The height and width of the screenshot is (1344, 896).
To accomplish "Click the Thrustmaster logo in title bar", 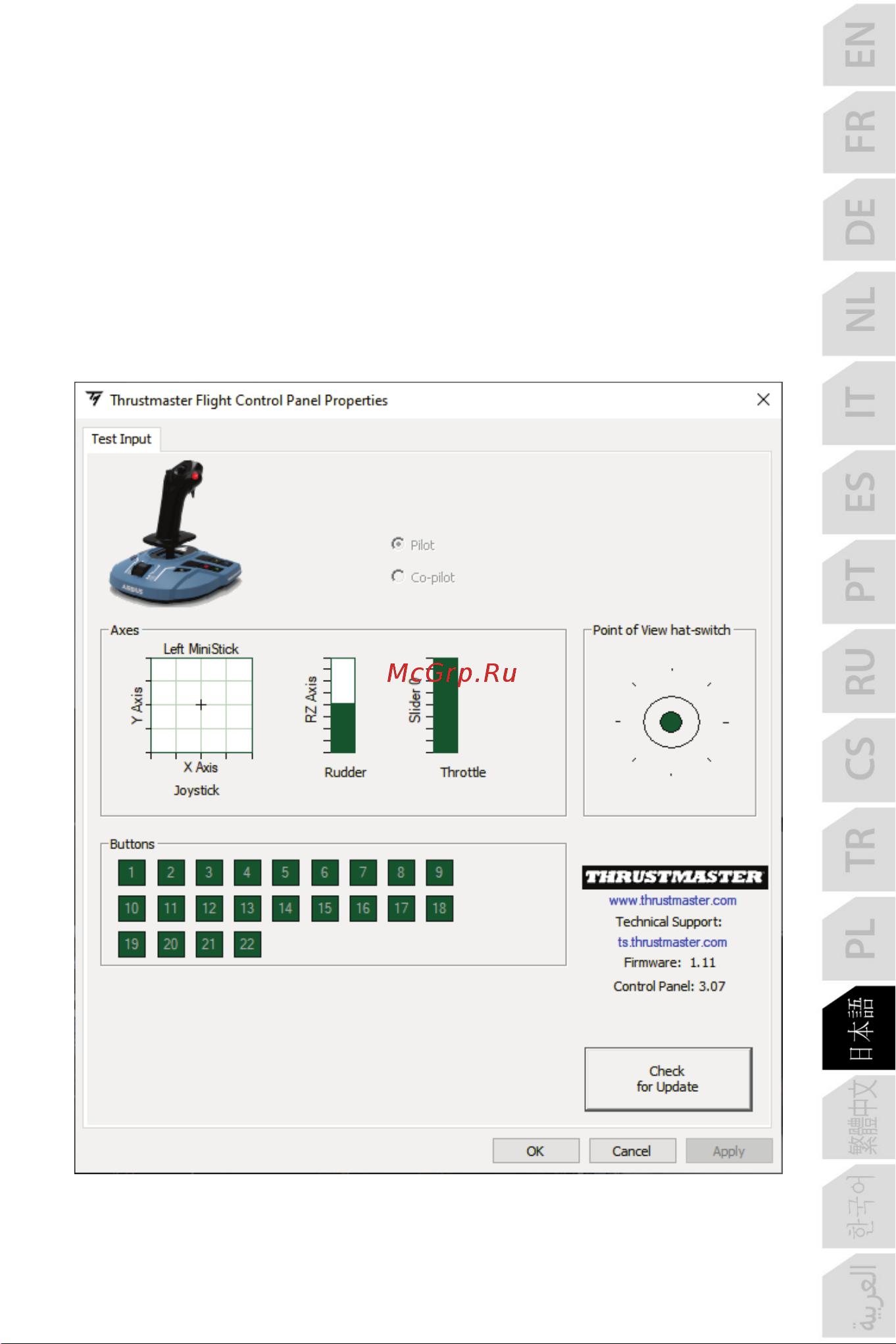I will (x=95, y=399).
